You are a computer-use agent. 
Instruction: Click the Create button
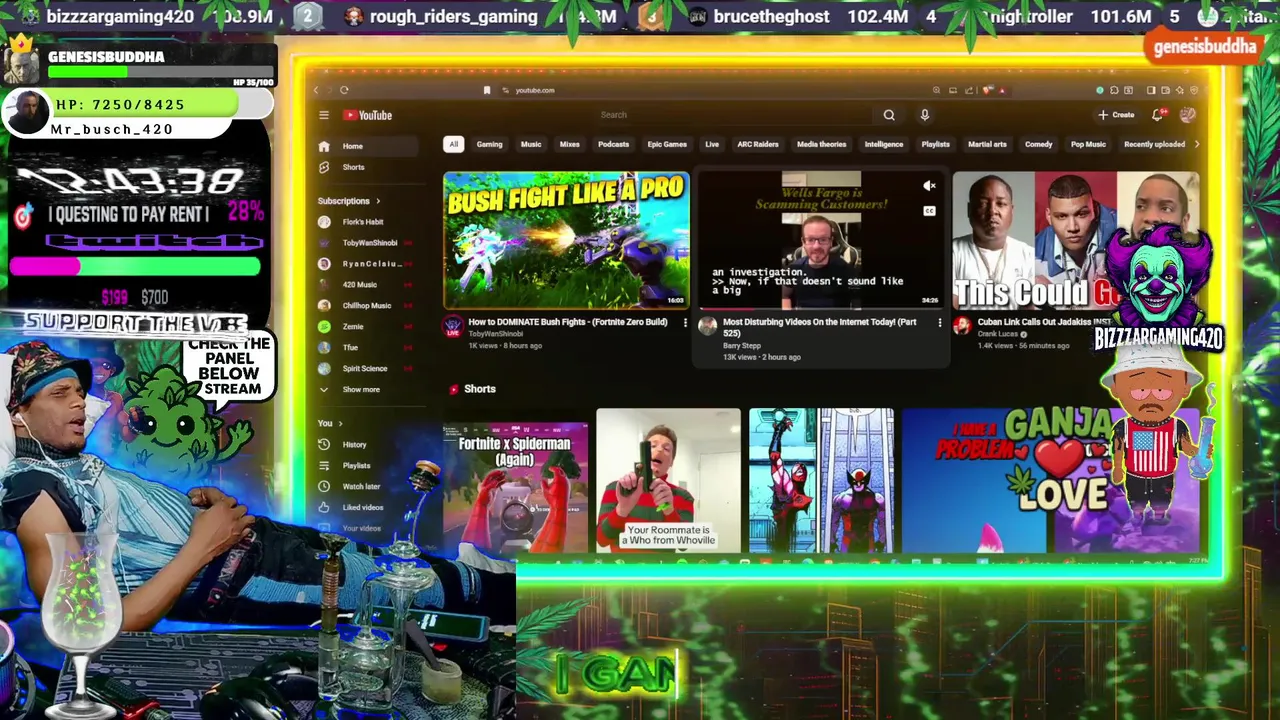(x=1117, y=115)
